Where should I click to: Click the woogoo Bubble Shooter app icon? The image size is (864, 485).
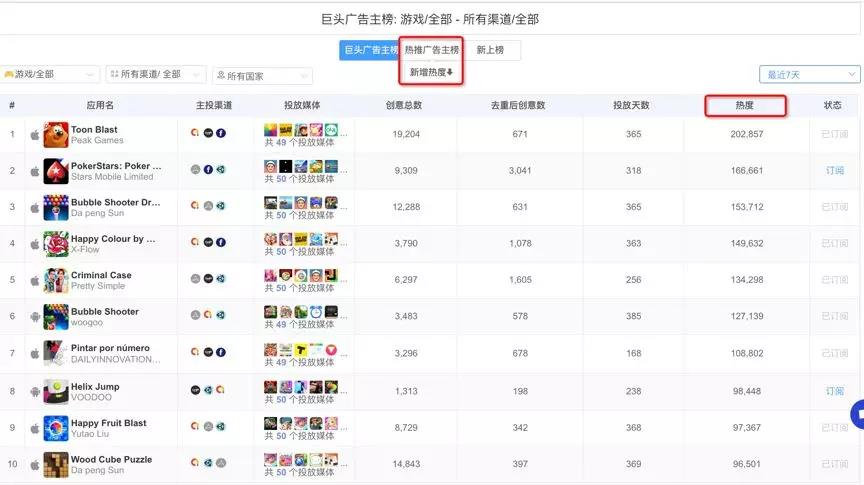pyautogui.click(x=56, y=316)
